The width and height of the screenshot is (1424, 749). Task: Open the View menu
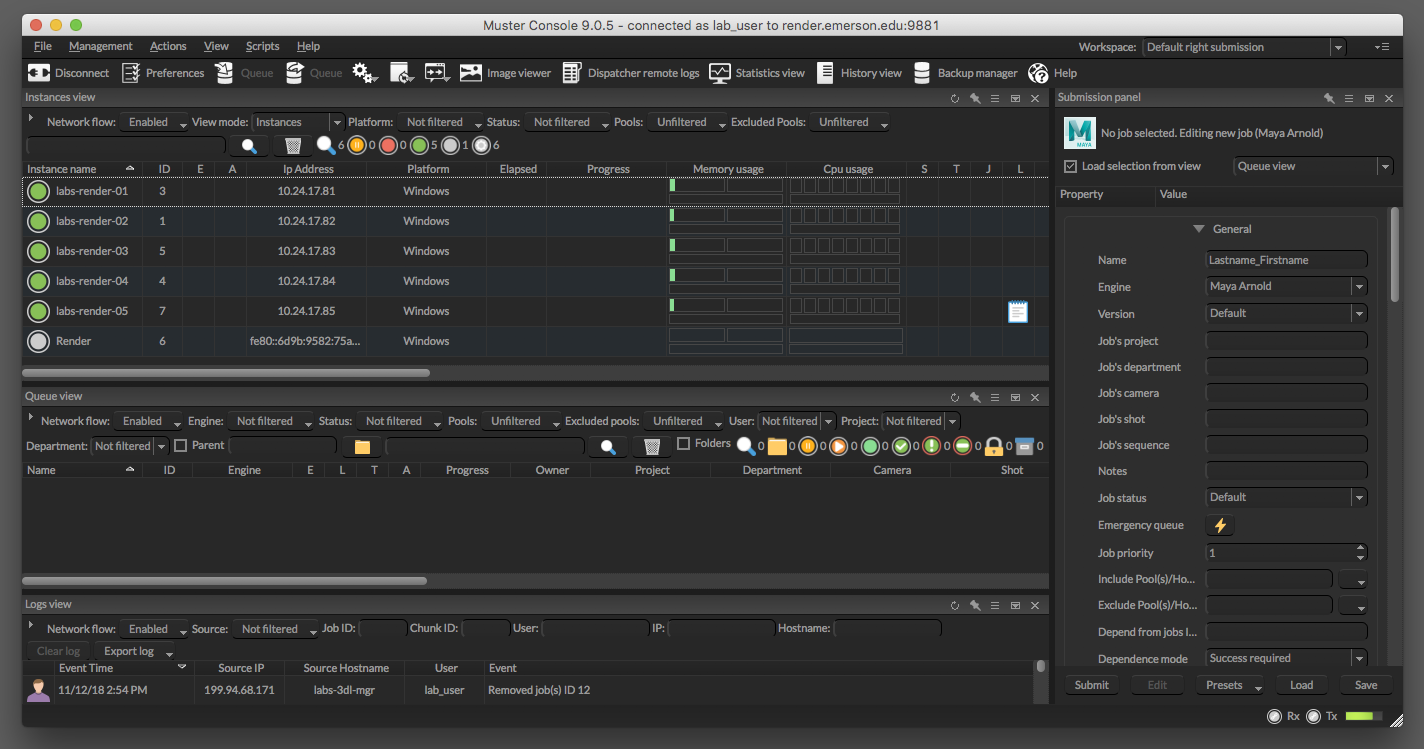pyautogui.click(x=216, y=46)
